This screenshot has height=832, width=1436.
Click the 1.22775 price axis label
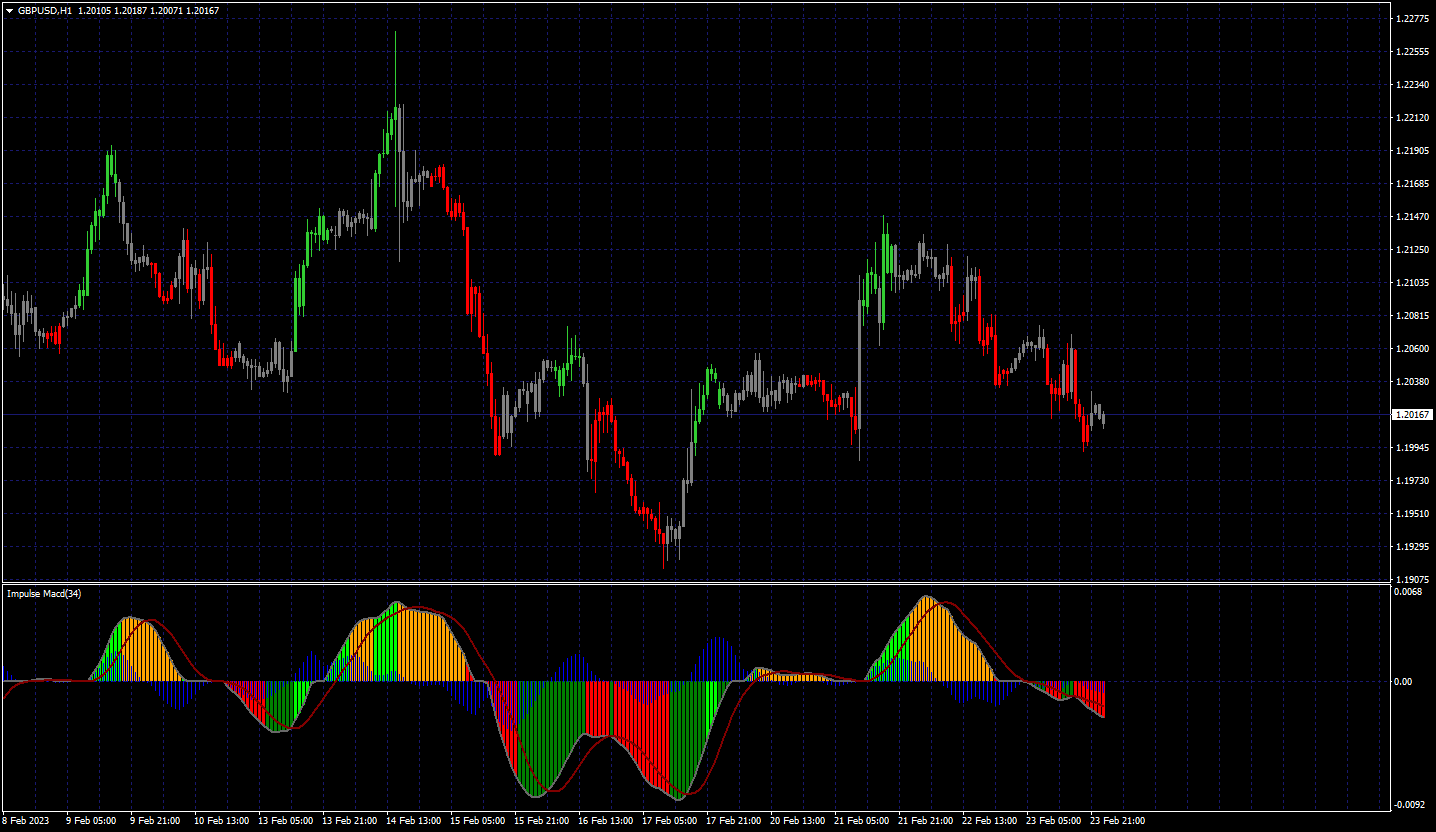pyautogui.click(x=1412, y=18)
